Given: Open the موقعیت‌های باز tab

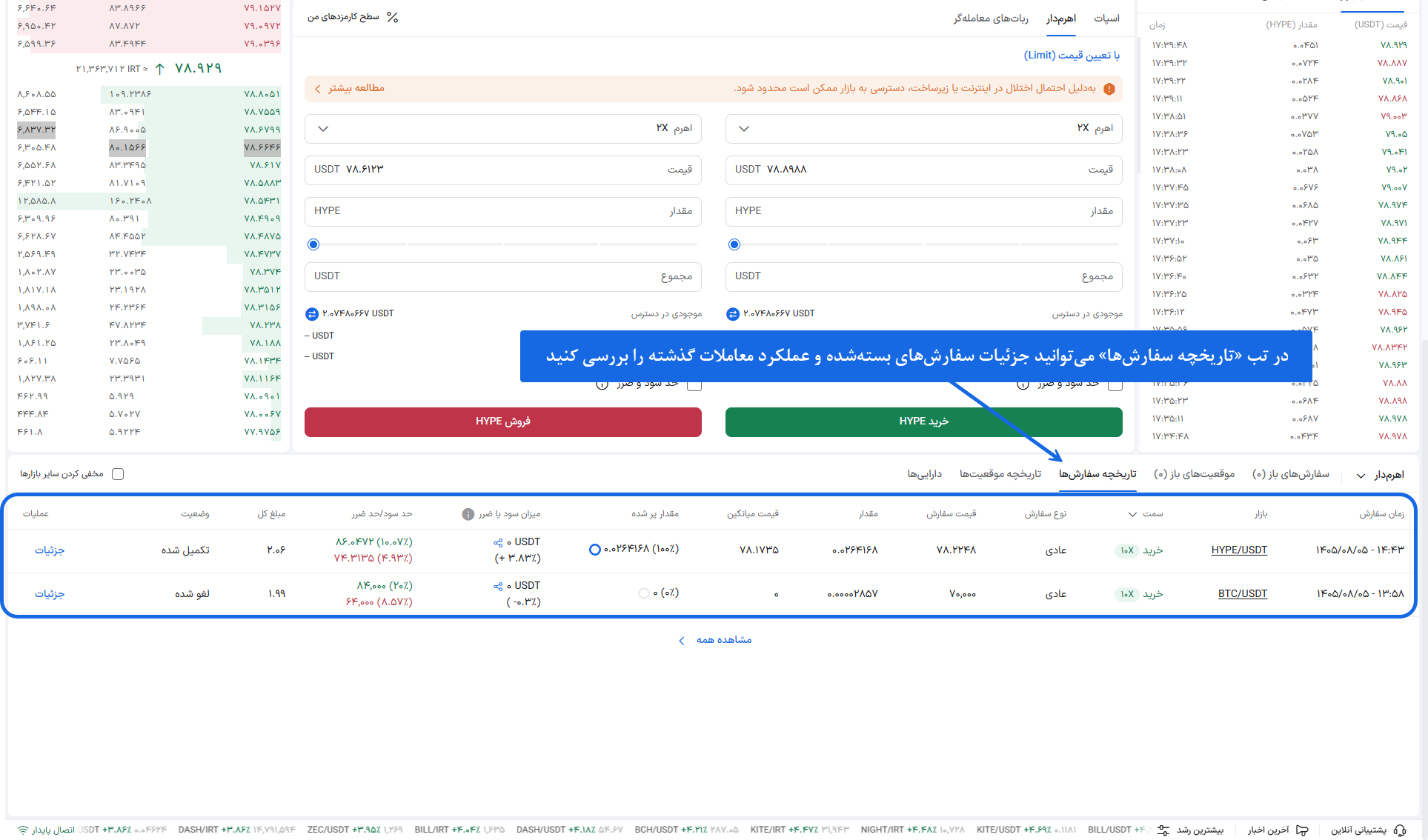Looking at the screenshot, I should 1195,474.
